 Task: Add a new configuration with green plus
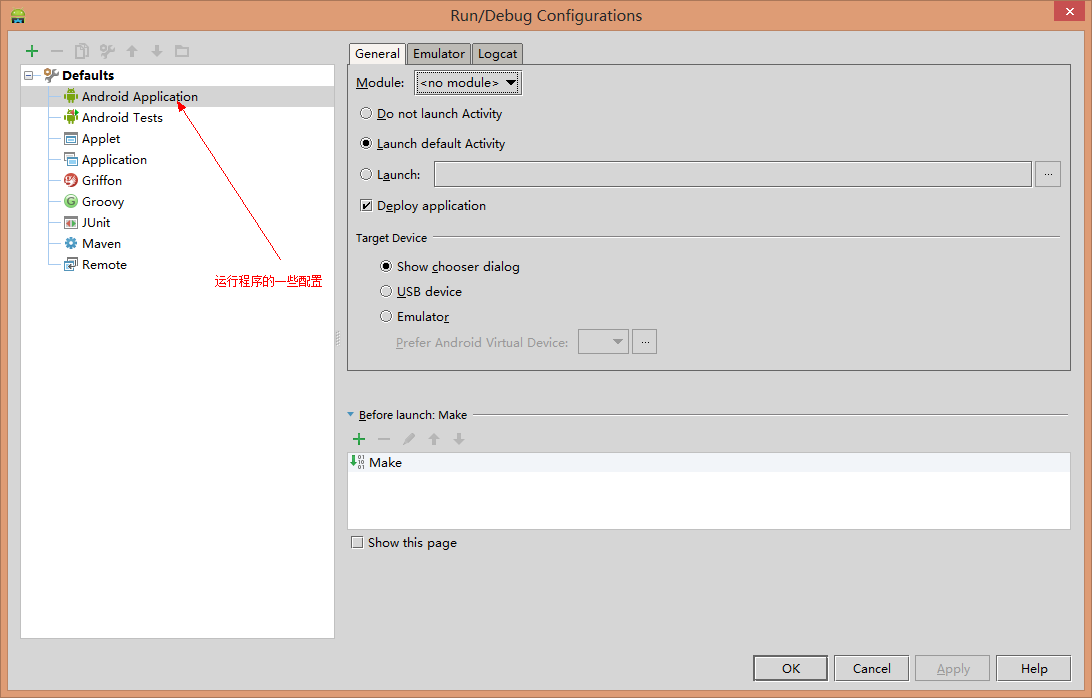coord(32,51)
